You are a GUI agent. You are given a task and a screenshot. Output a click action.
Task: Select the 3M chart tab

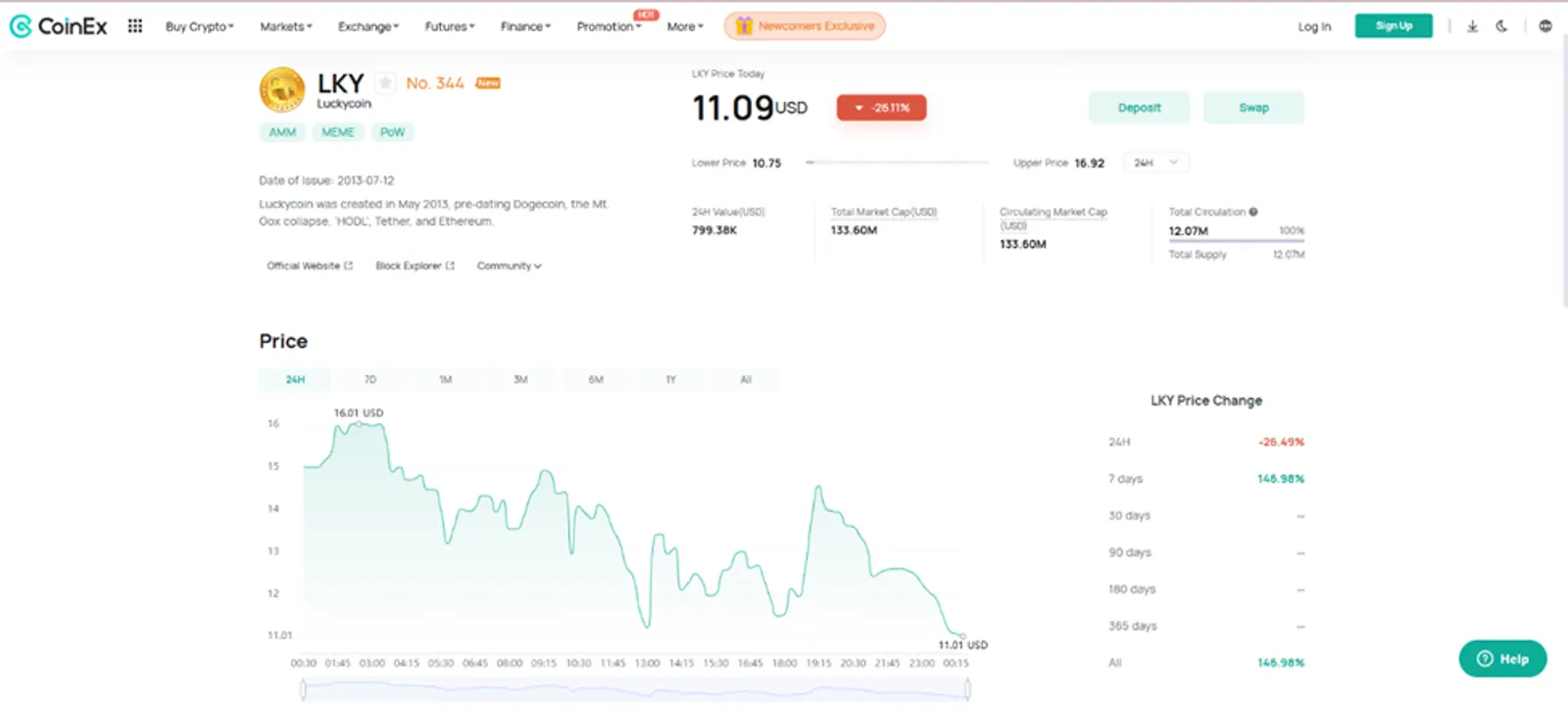[520, 379]
